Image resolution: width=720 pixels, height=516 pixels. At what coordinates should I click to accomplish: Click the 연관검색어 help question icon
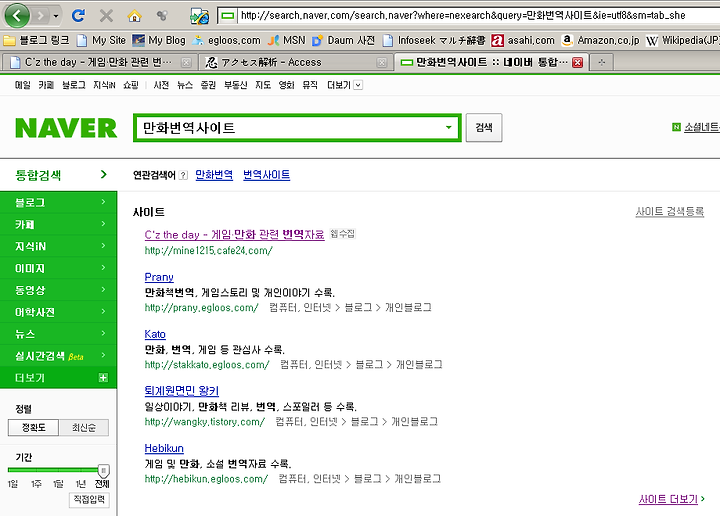coord(183,175)
